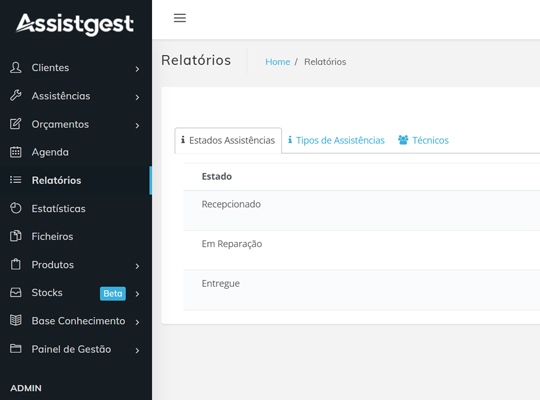This screenshot has width=540, height=400.
Task: Open the Stocks menu item
Action: [76, 293]
